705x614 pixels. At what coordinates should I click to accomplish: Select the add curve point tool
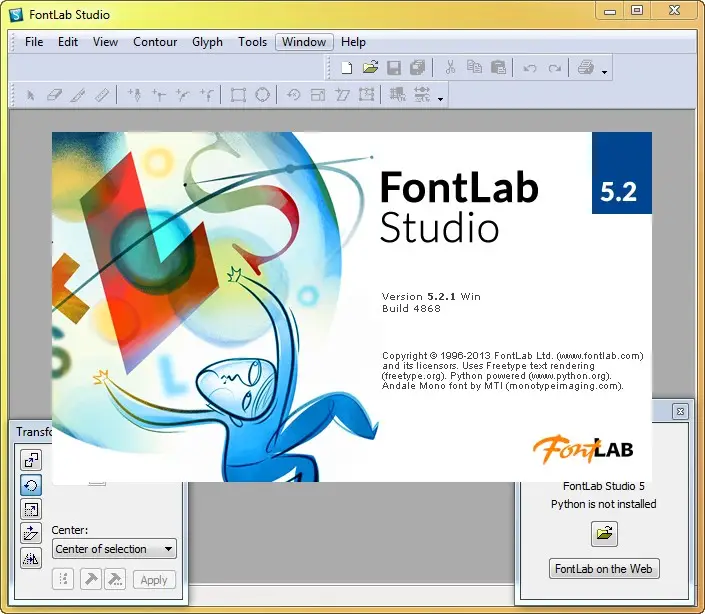tap(183, 95)
